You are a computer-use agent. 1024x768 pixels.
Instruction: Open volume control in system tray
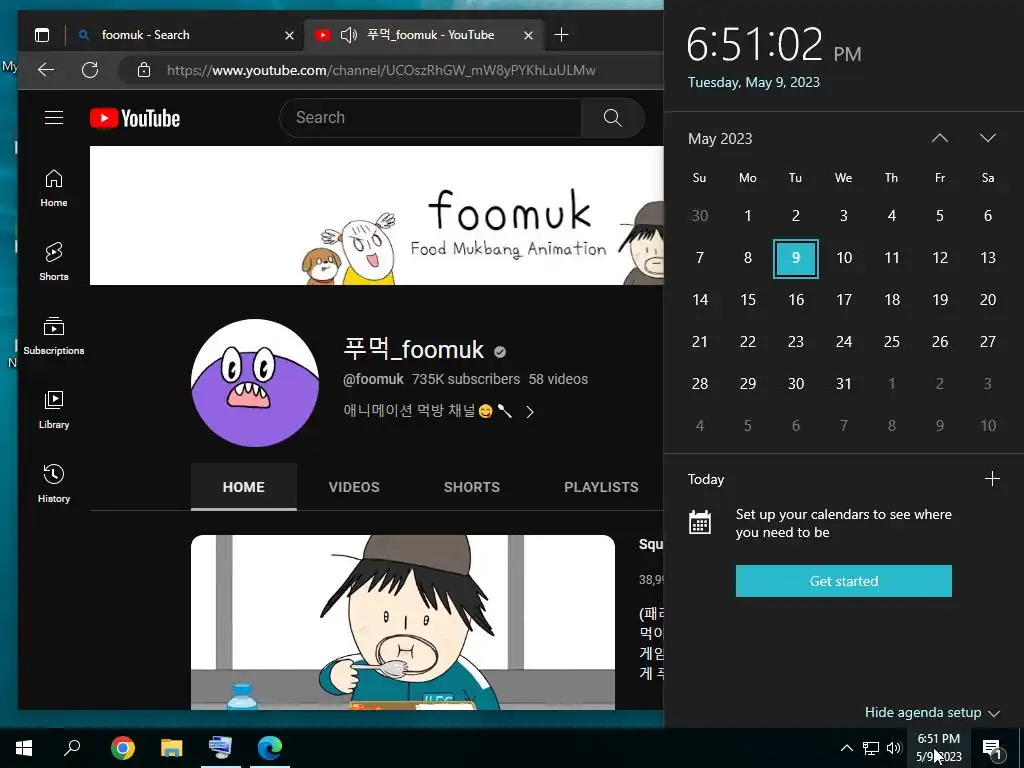894,748
